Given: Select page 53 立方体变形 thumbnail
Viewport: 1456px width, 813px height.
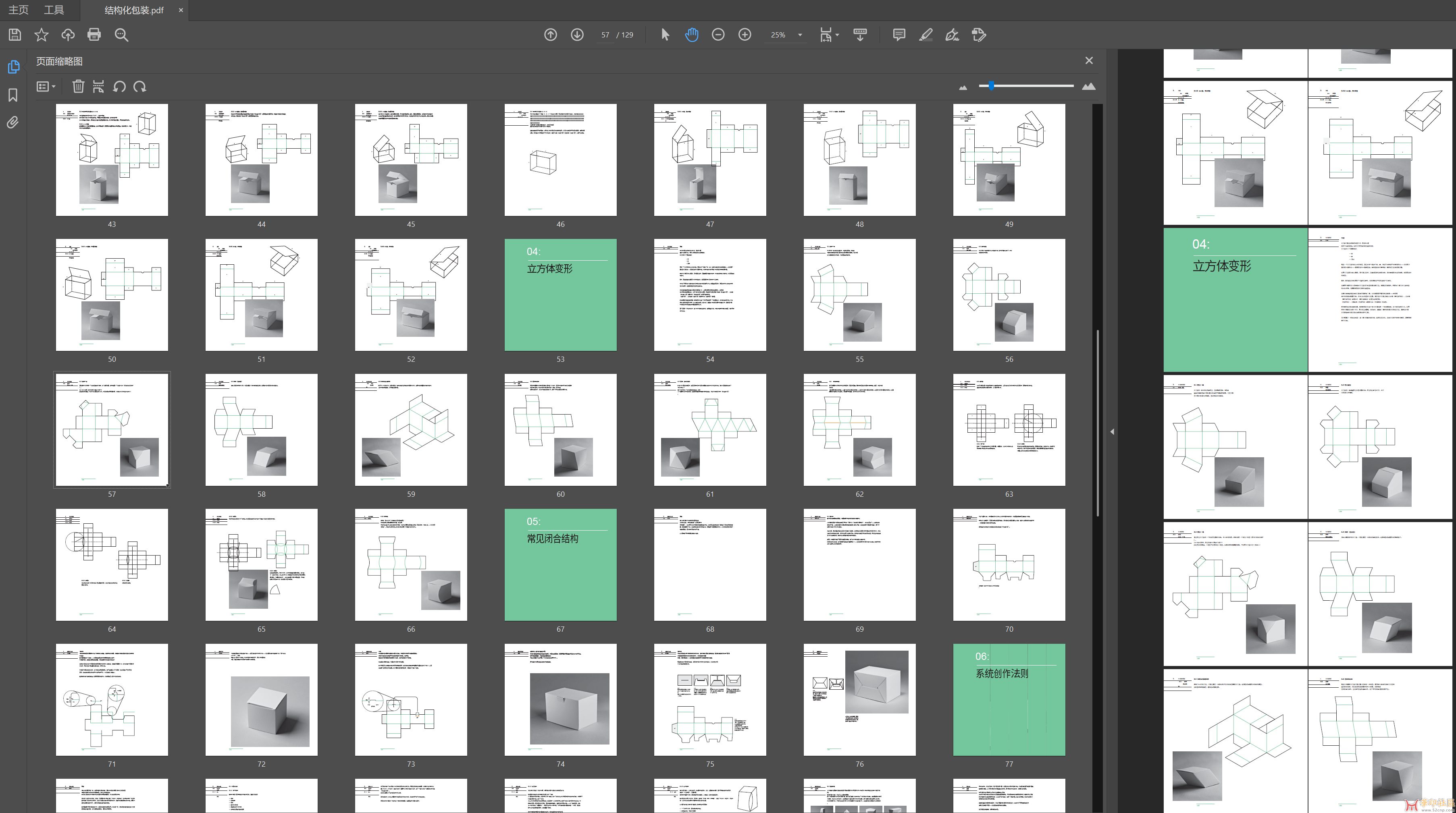Looking at the screenshot, I should (561, 295).
